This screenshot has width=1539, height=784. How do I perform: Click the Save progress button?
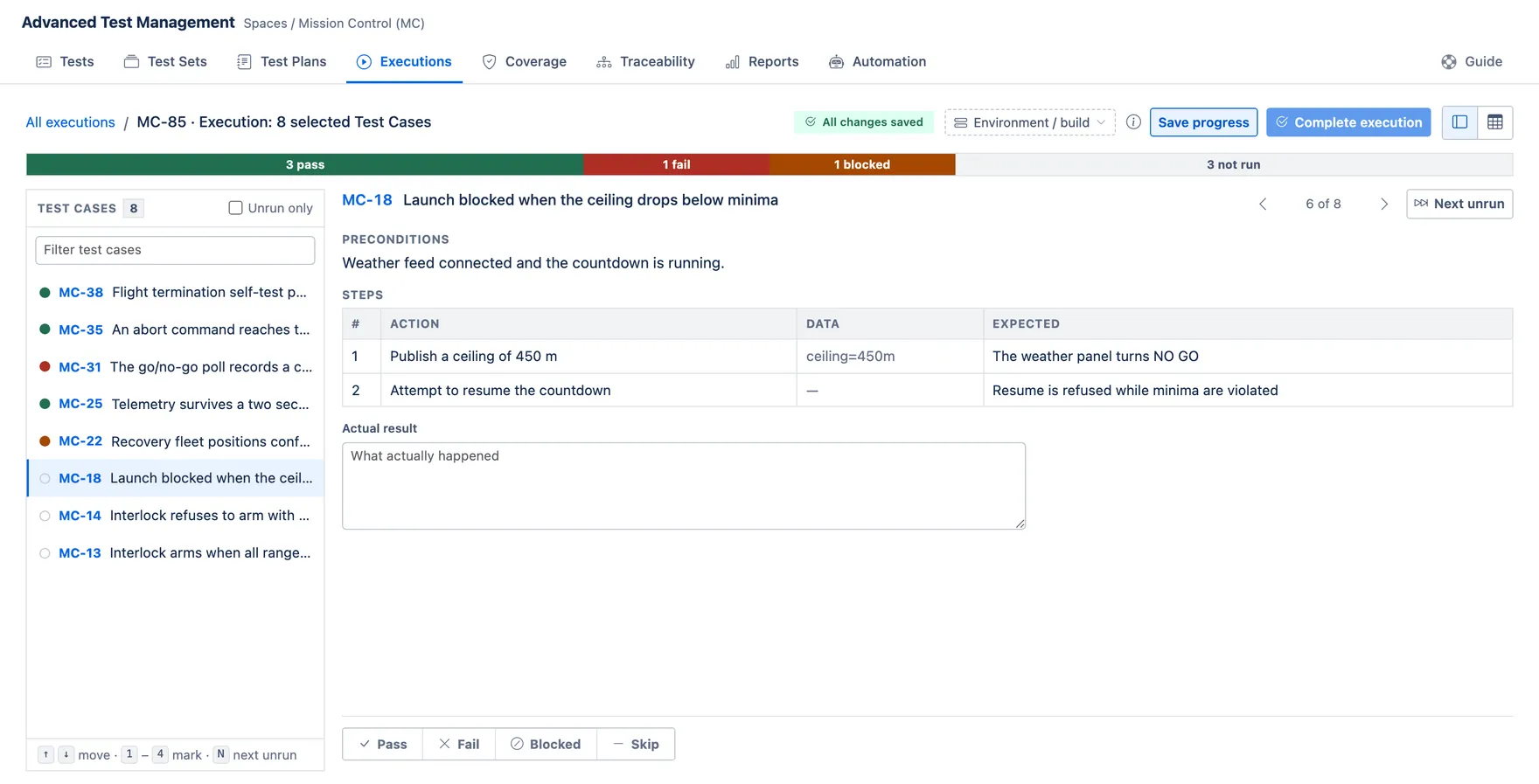(1203, 122)
